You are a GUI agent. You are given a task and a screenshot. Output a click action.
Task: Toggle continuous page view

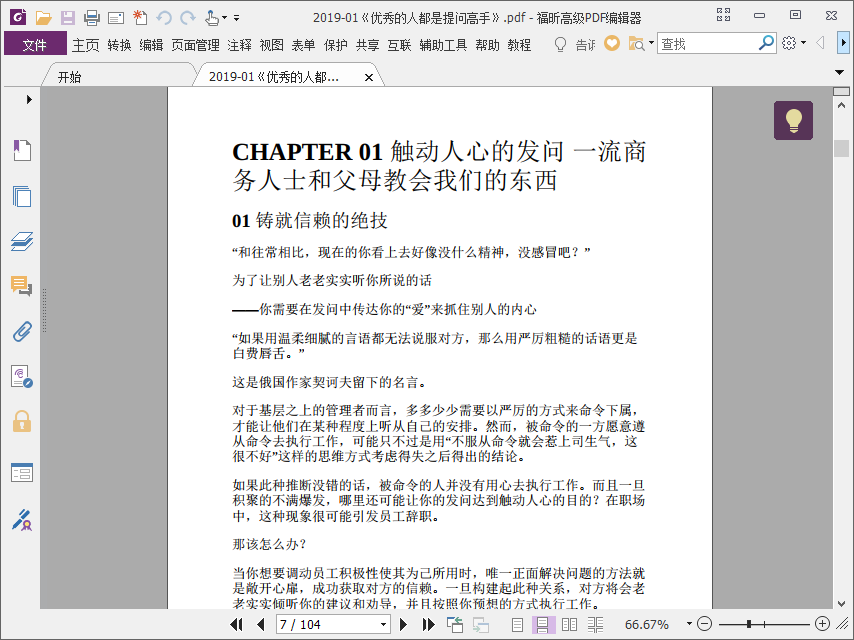[542, 625]
